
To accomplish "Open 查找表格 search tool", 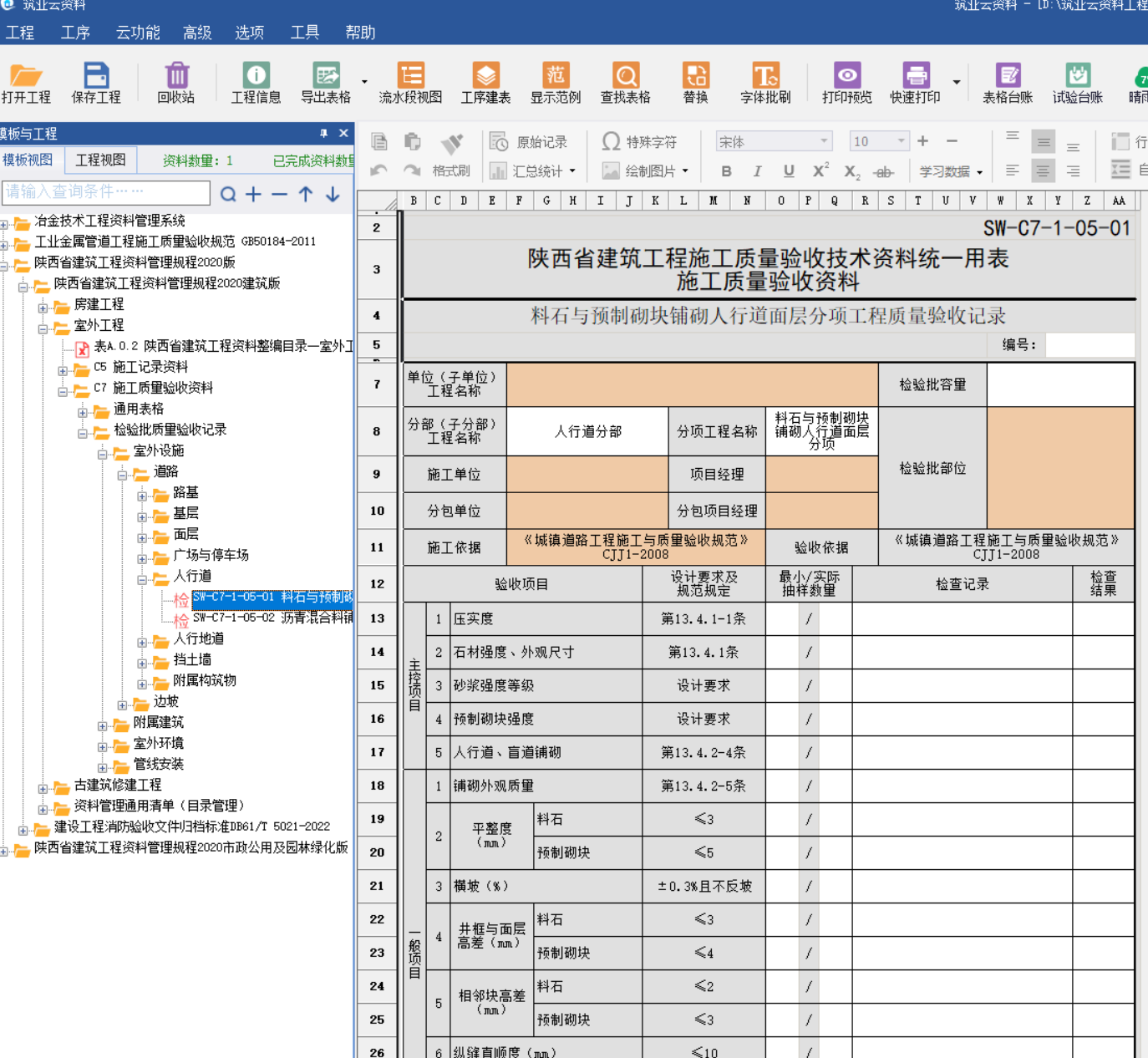I will pyautogui.click(x=626, y=83).
